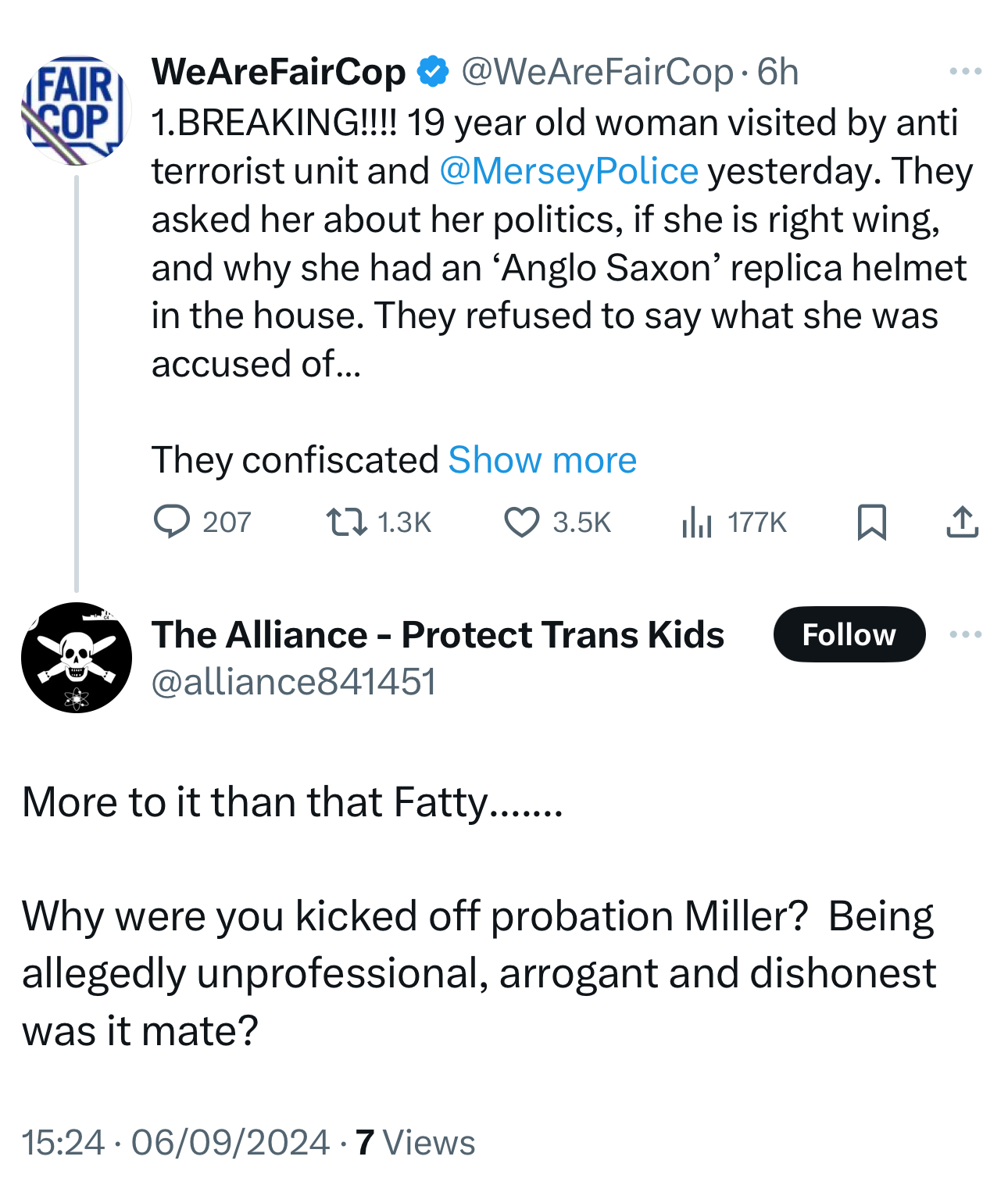
Task: Open the FairCop profile picture
Action: click(76, 110)
